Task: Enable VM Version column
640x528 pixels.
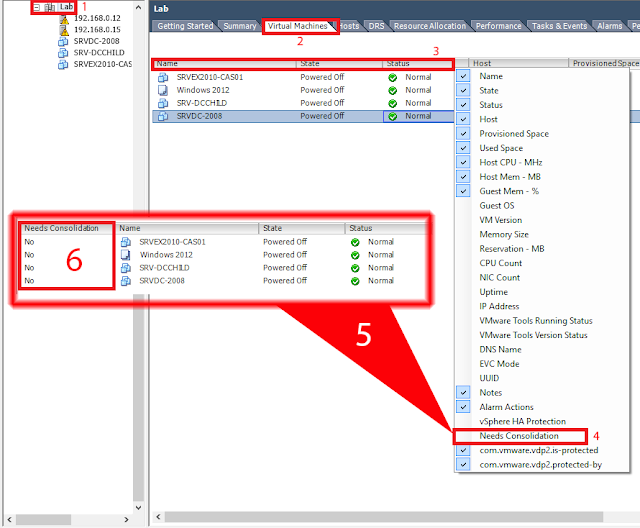Action: [x=542, y=220]
